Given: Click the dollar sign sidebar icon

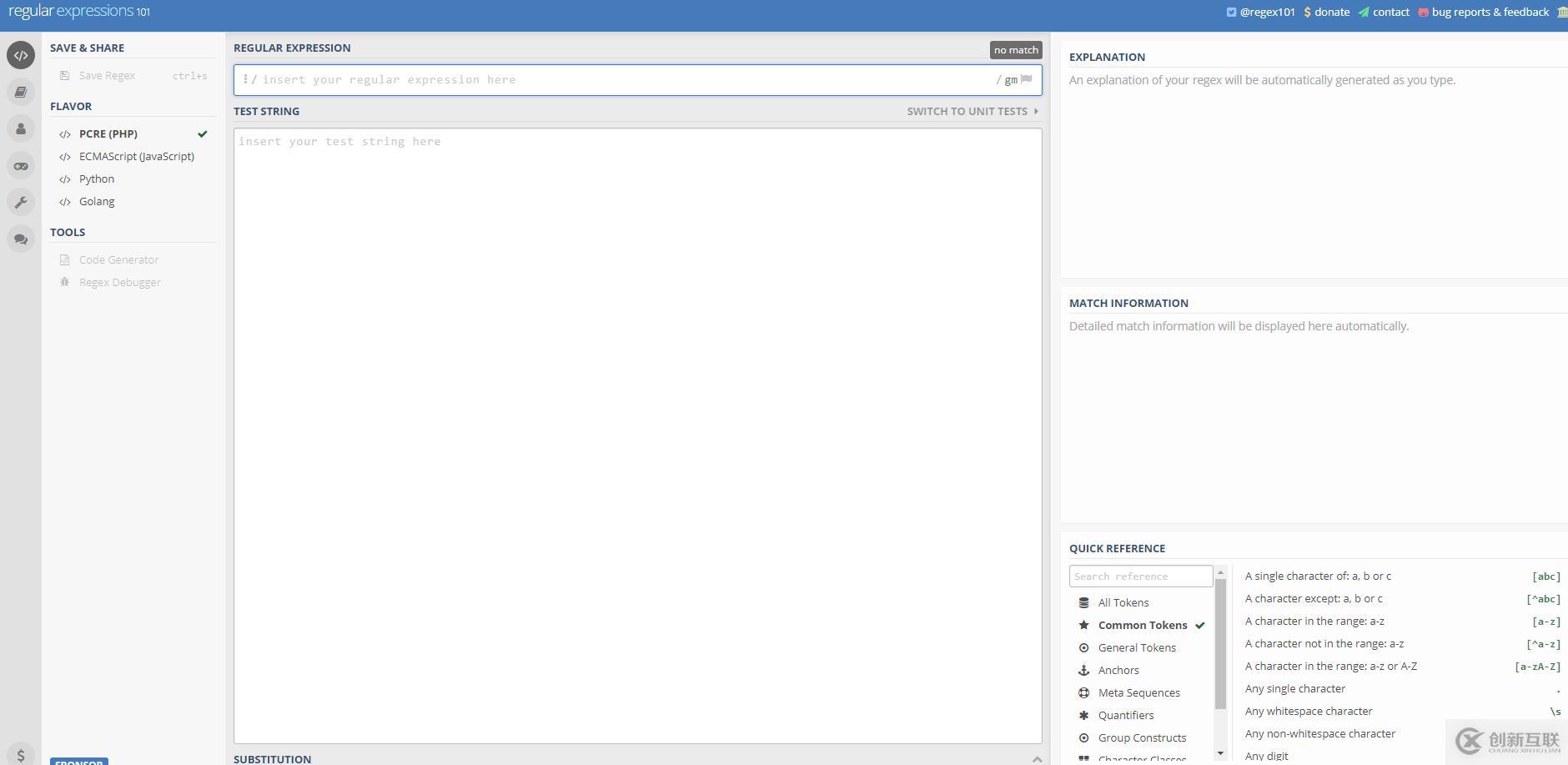Looking at the screenshot, I should 21,754.
